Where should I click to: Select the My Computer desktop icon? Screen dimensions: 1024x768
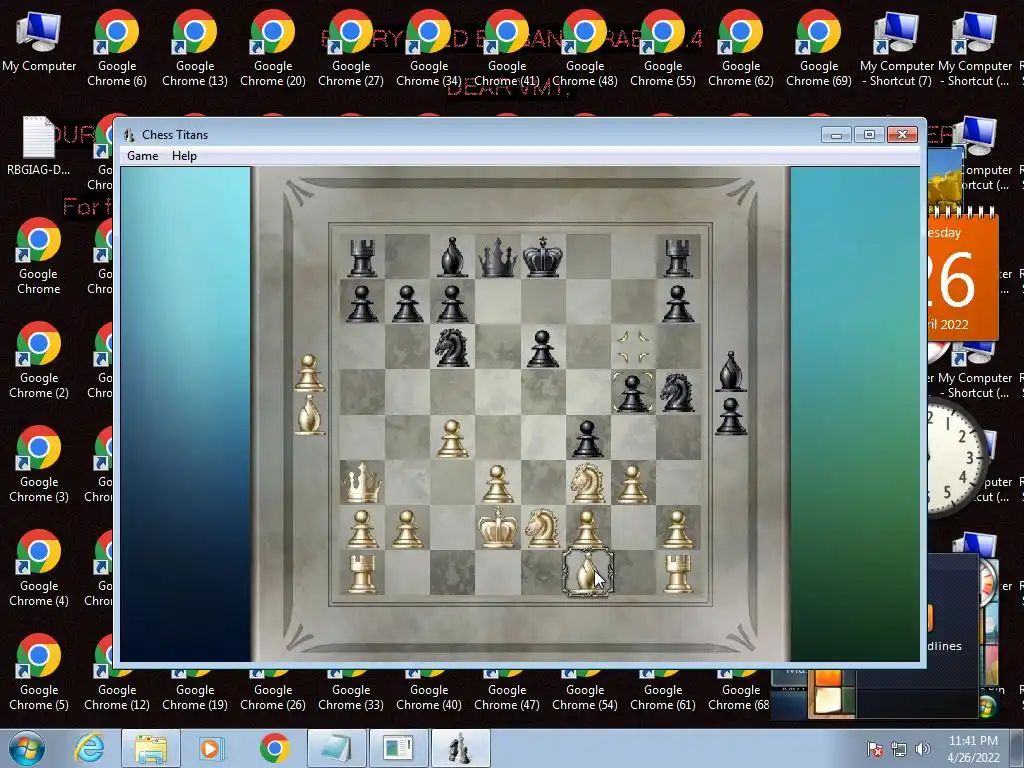point(39,41)
